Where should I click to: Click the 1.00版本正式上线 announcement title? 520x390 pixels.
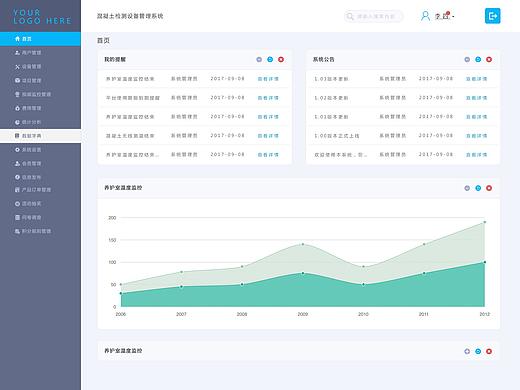(x=337, y=136)
